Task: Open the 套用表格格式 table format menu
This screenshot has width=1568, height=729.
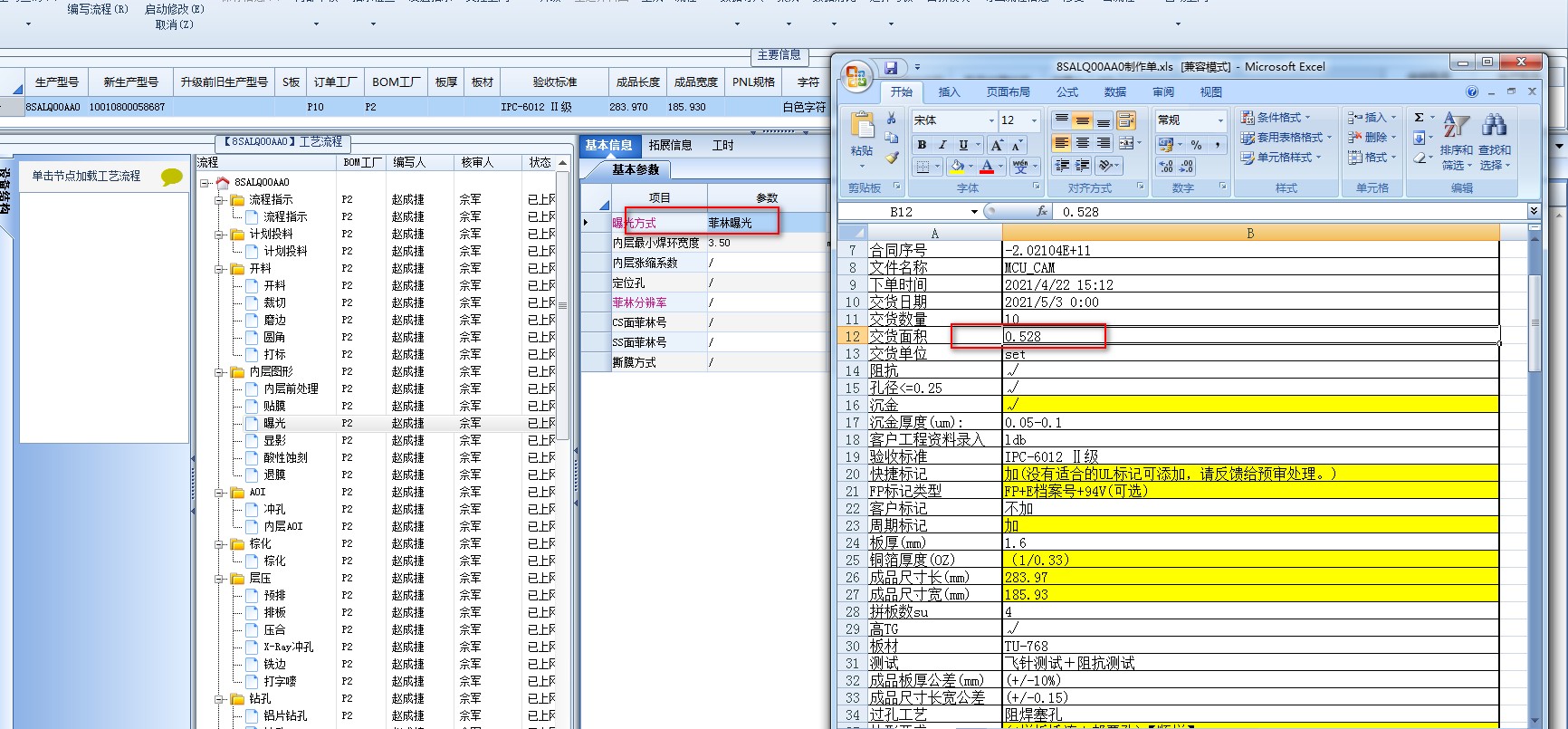Action: 1286,138
